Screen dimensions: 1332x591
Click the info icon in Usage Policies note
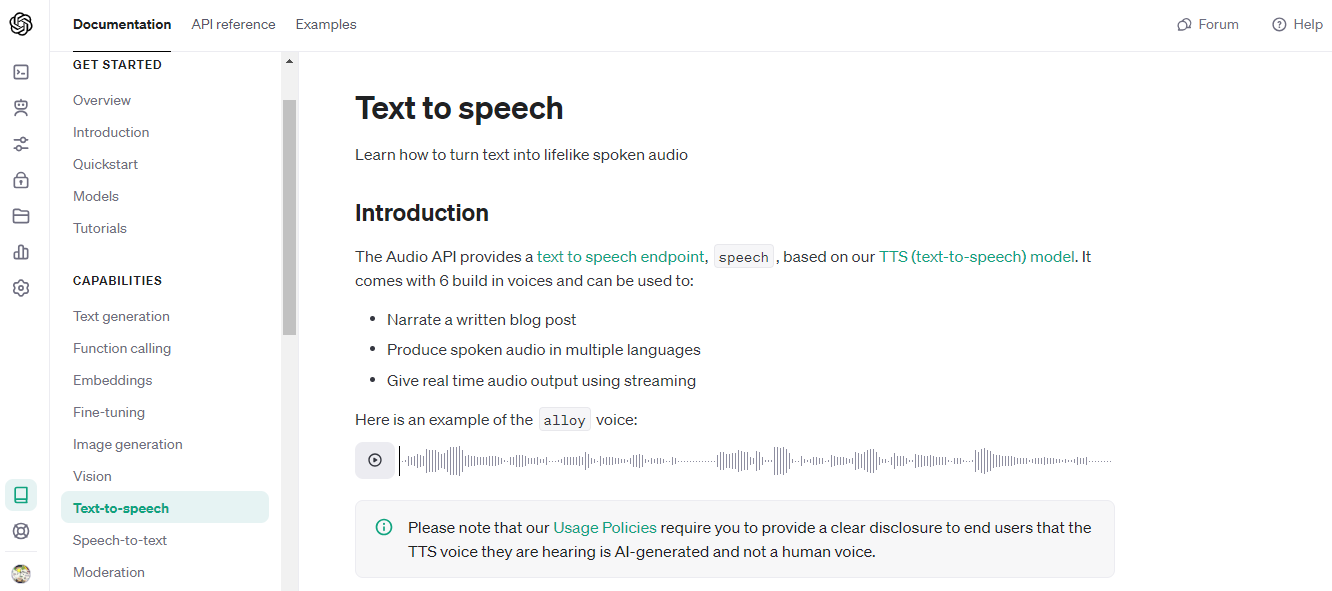(x=384, y=527)
